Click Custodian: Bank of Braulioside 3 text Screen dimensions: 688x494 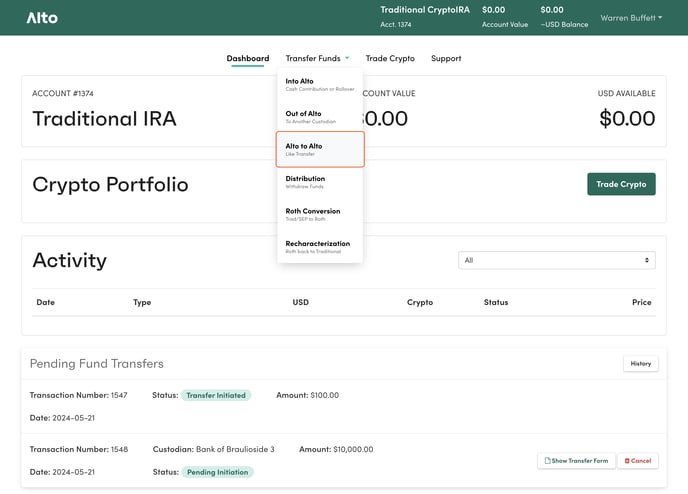(x=214, y=449)
